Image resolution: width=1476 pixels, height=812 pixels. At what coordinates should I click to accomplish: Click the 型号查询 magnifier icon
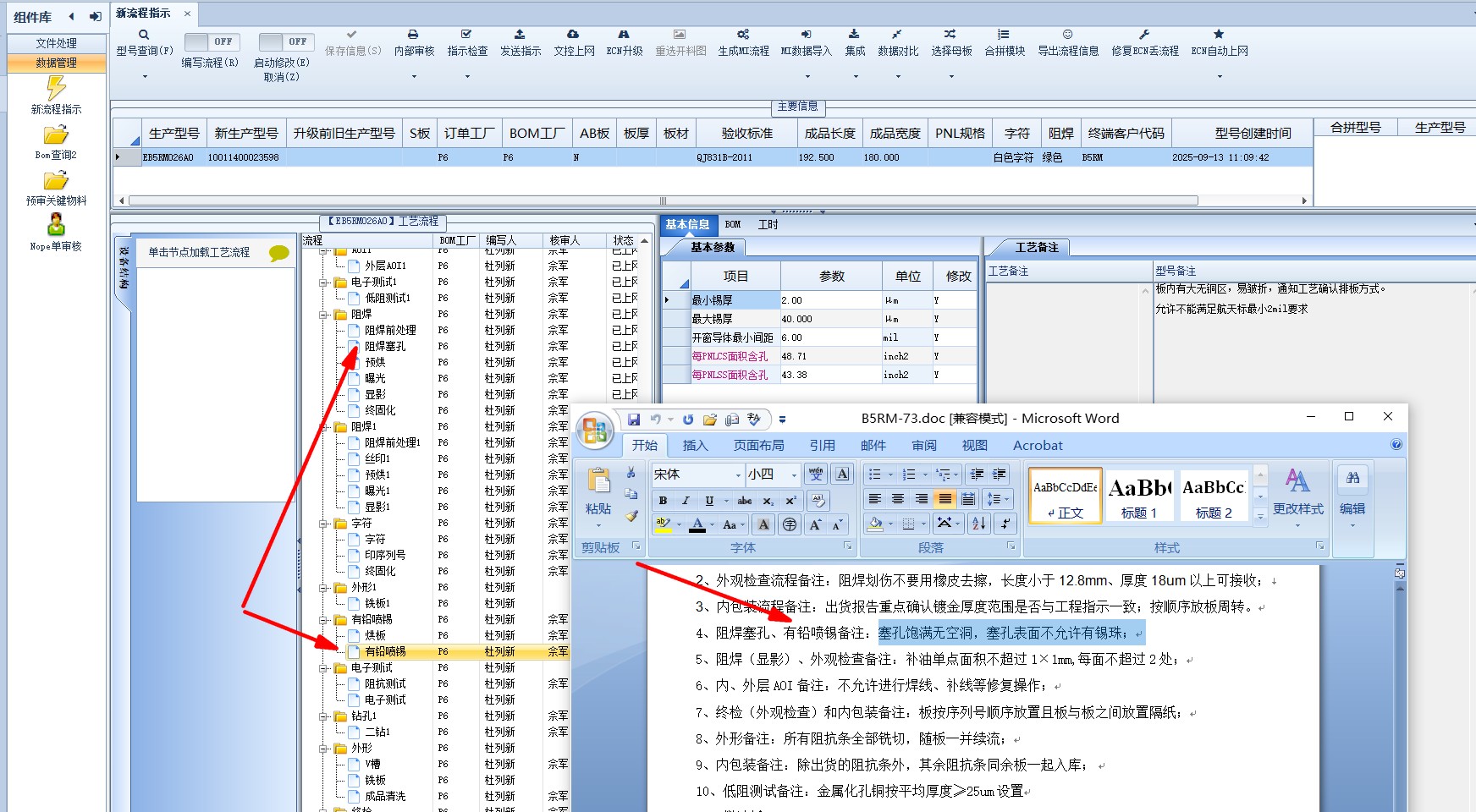(144, 35)
